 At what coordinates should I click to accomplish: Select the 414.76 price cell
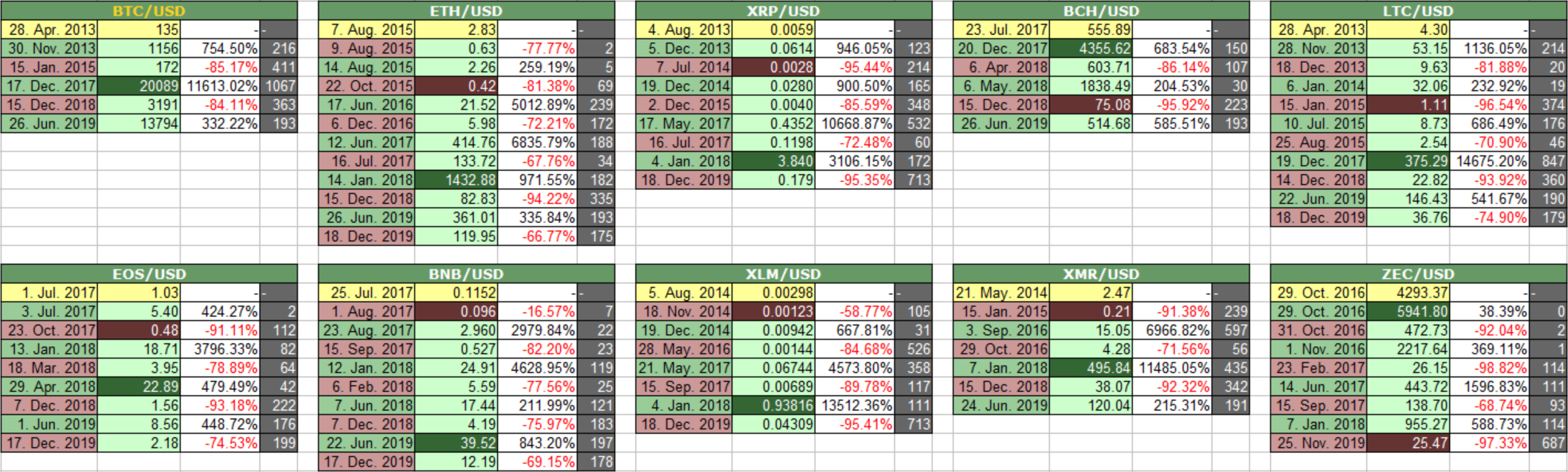(x=457, y=143)
